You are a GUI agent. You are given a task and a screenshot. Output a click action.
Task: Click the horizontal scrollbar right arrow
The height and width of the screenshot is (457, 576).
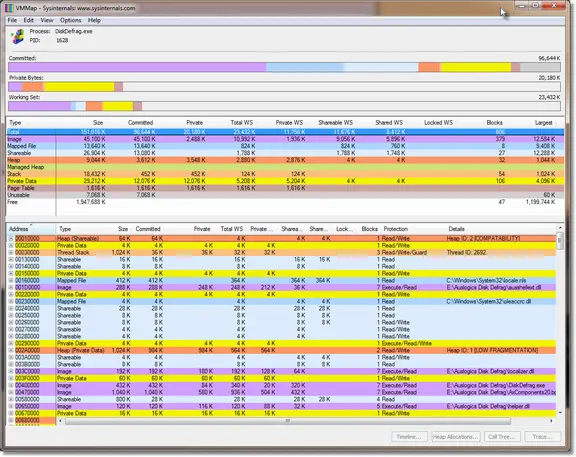tap(551, 421)
